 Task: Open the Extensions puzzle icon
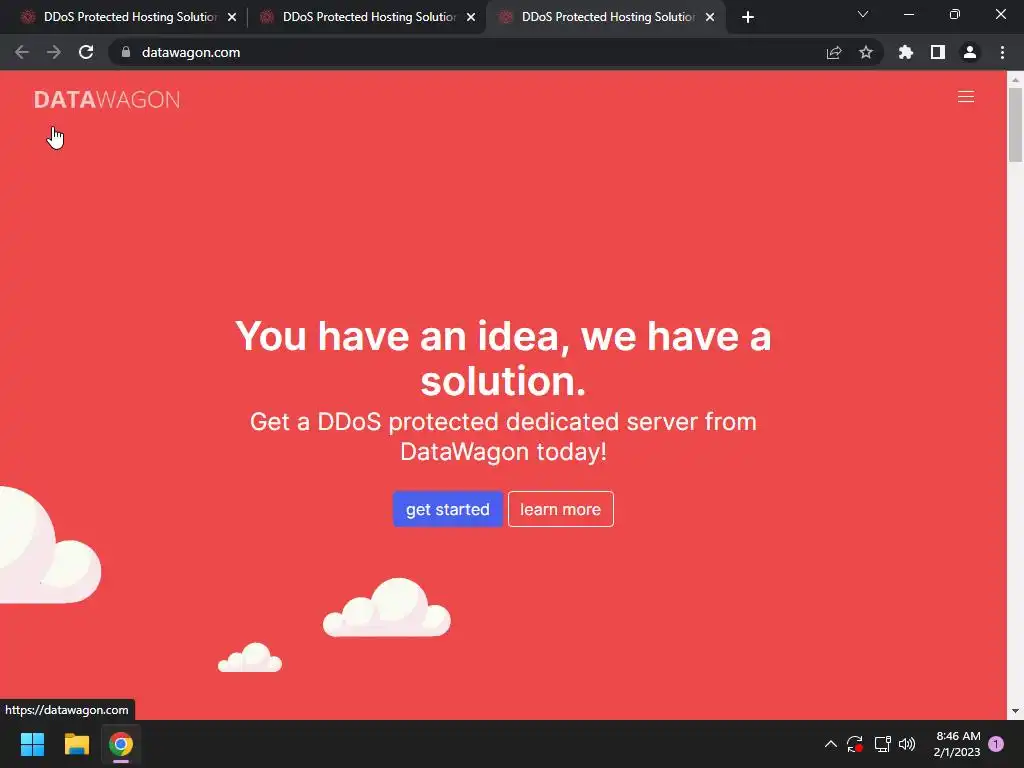(905, 52)
